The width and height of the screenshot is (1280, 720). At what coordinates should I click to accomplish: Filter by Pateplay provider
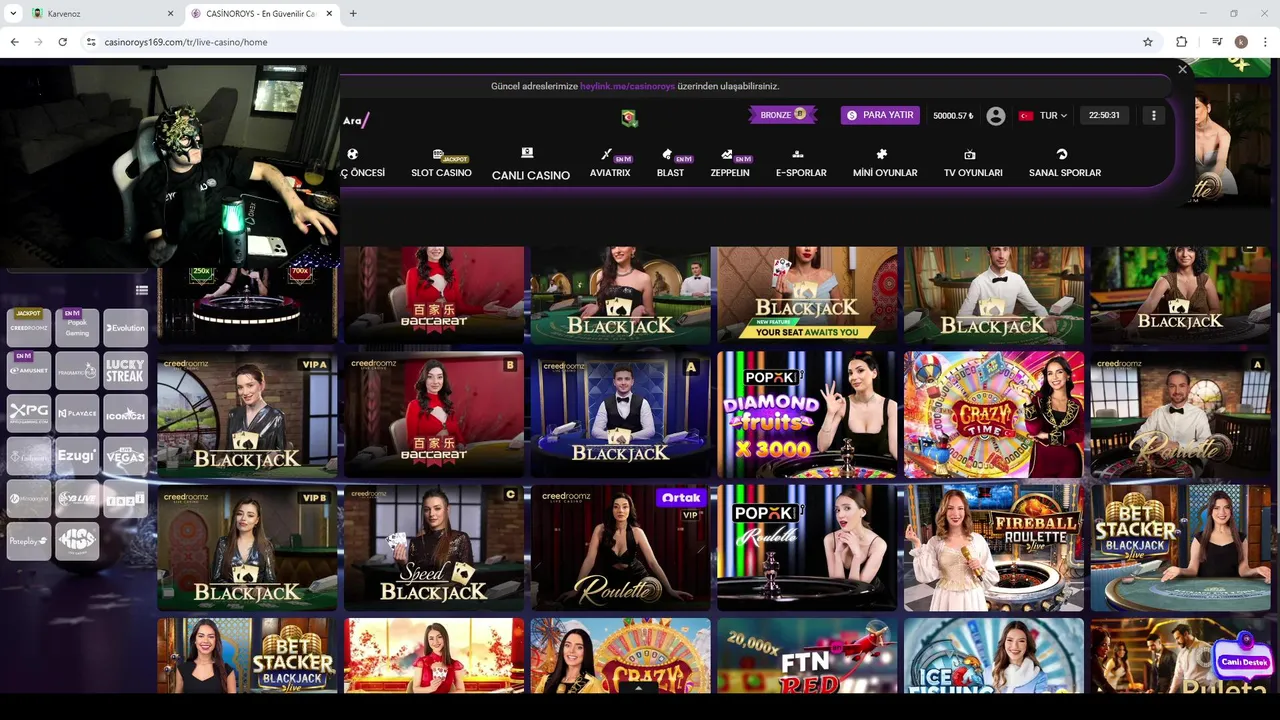(29, 541)
